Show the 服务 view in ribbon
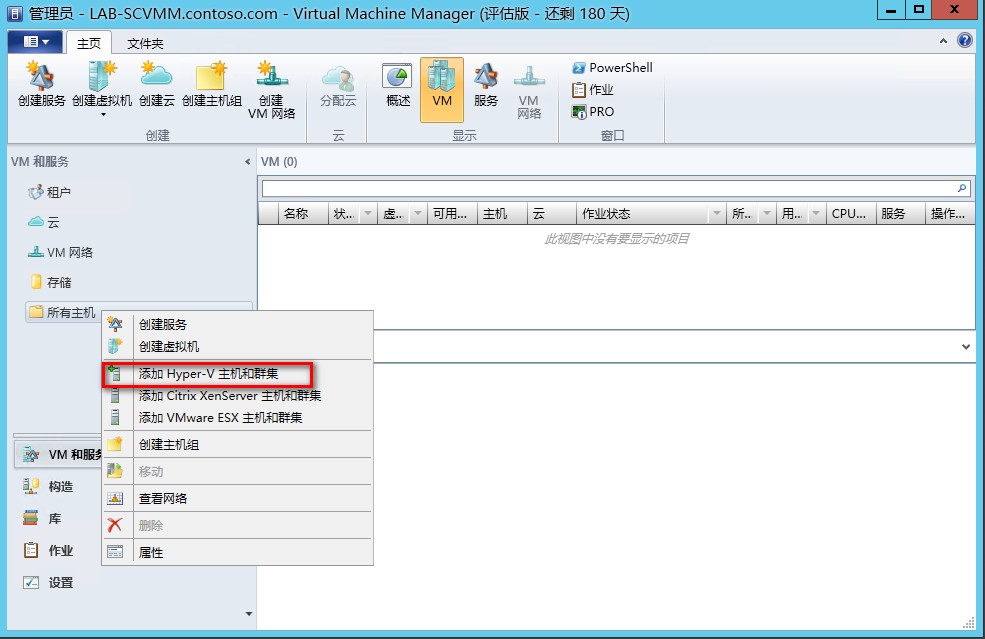This screenshot has width=985, height=639. coord(486,85)
